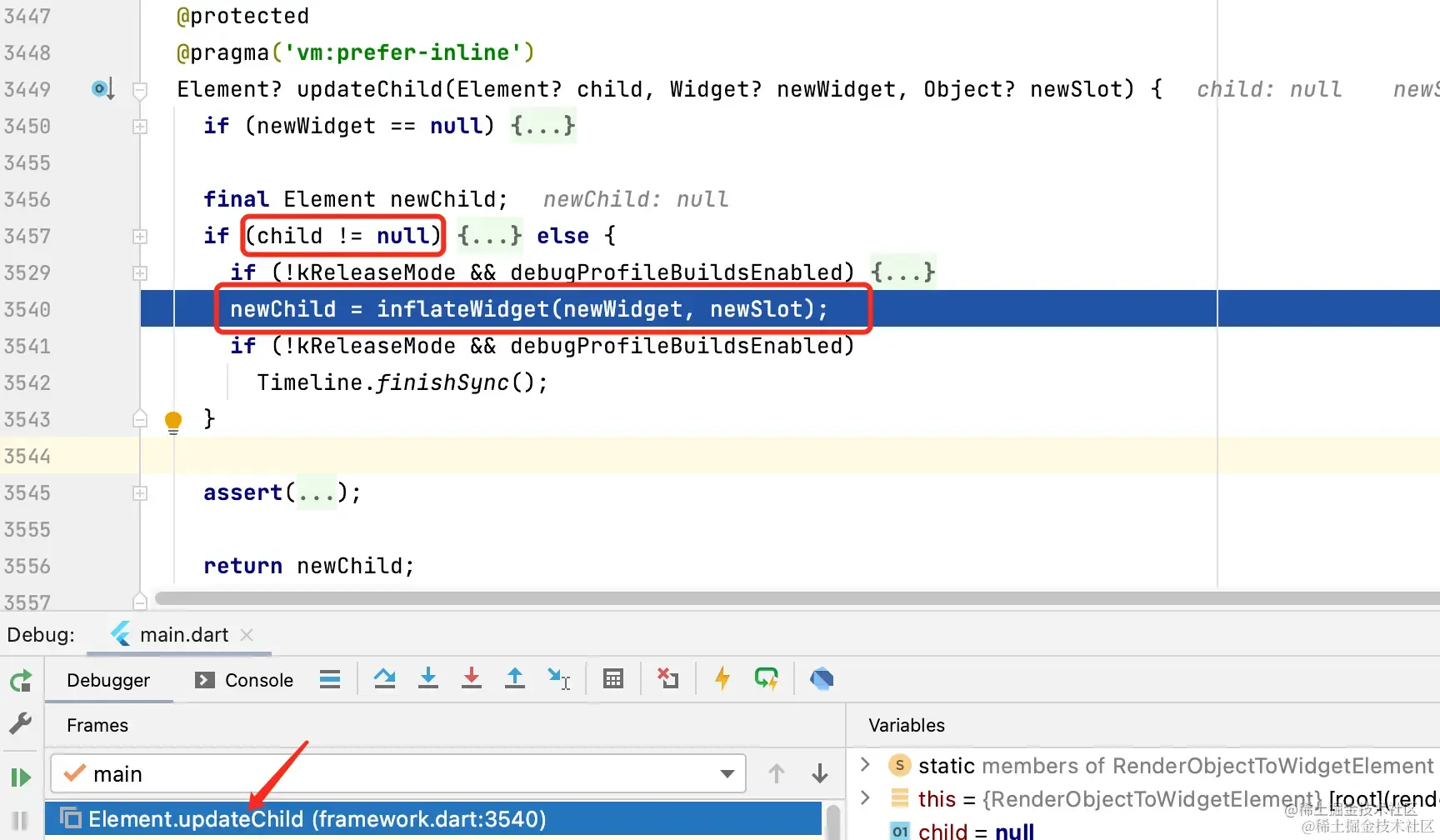Click the override gutter icon on line 3449
Screen dimensions: 1440x840
(102, 88)
